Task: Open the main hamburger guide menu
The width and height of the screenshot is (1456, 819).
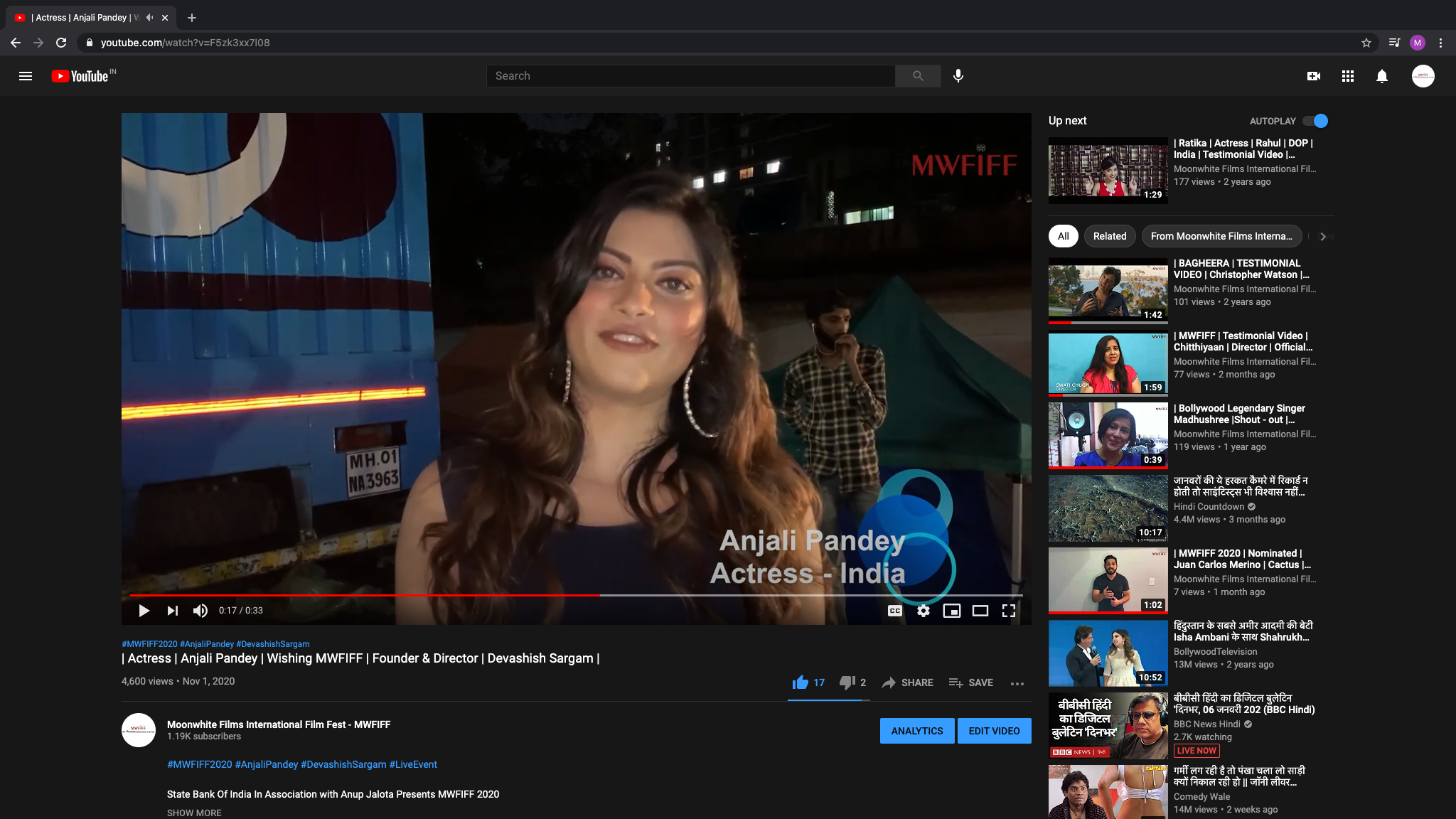Action: click(26, 76)
